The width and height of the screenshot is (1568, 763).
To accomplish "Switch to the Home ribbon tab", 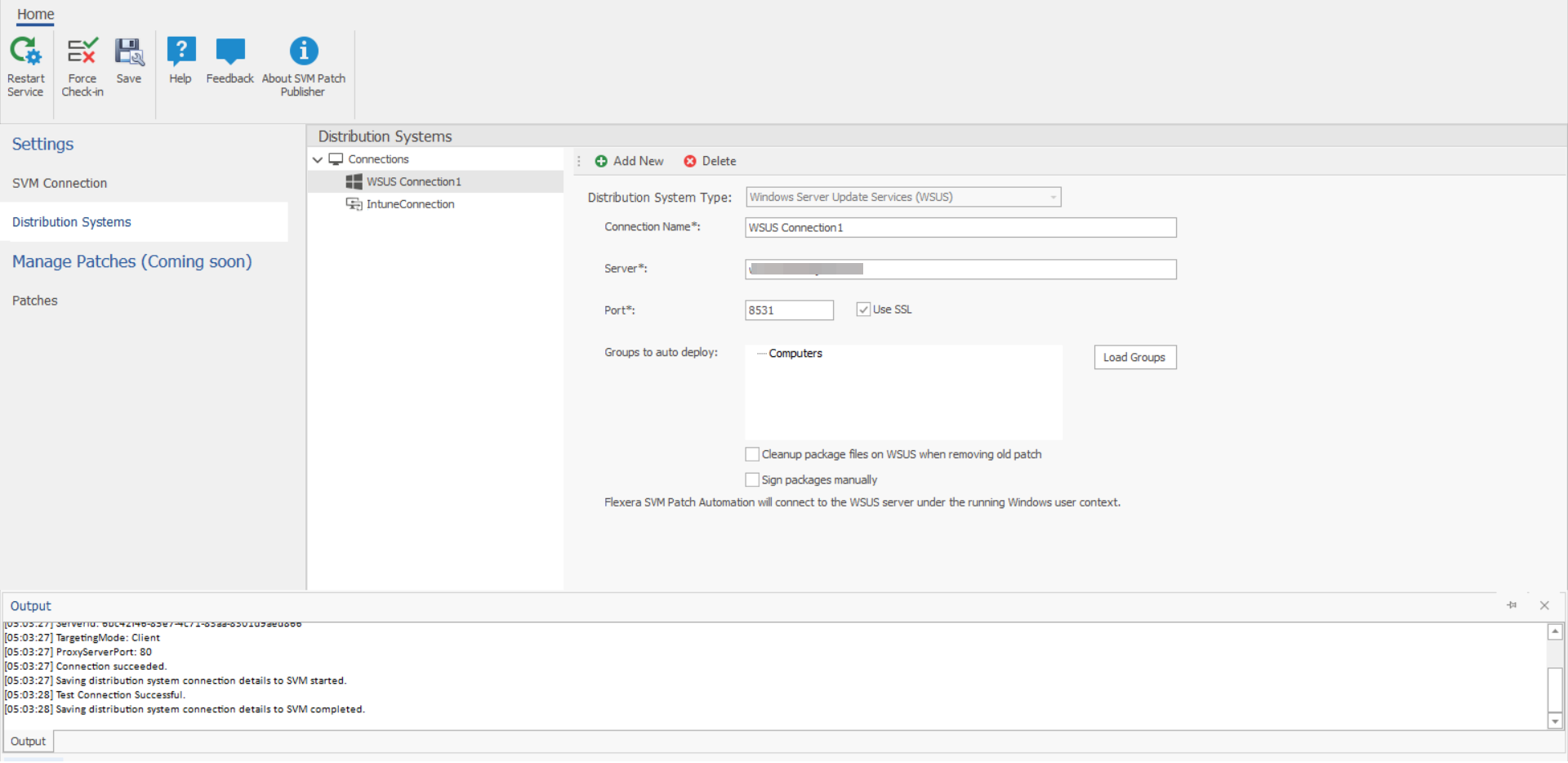I will 36,14.
